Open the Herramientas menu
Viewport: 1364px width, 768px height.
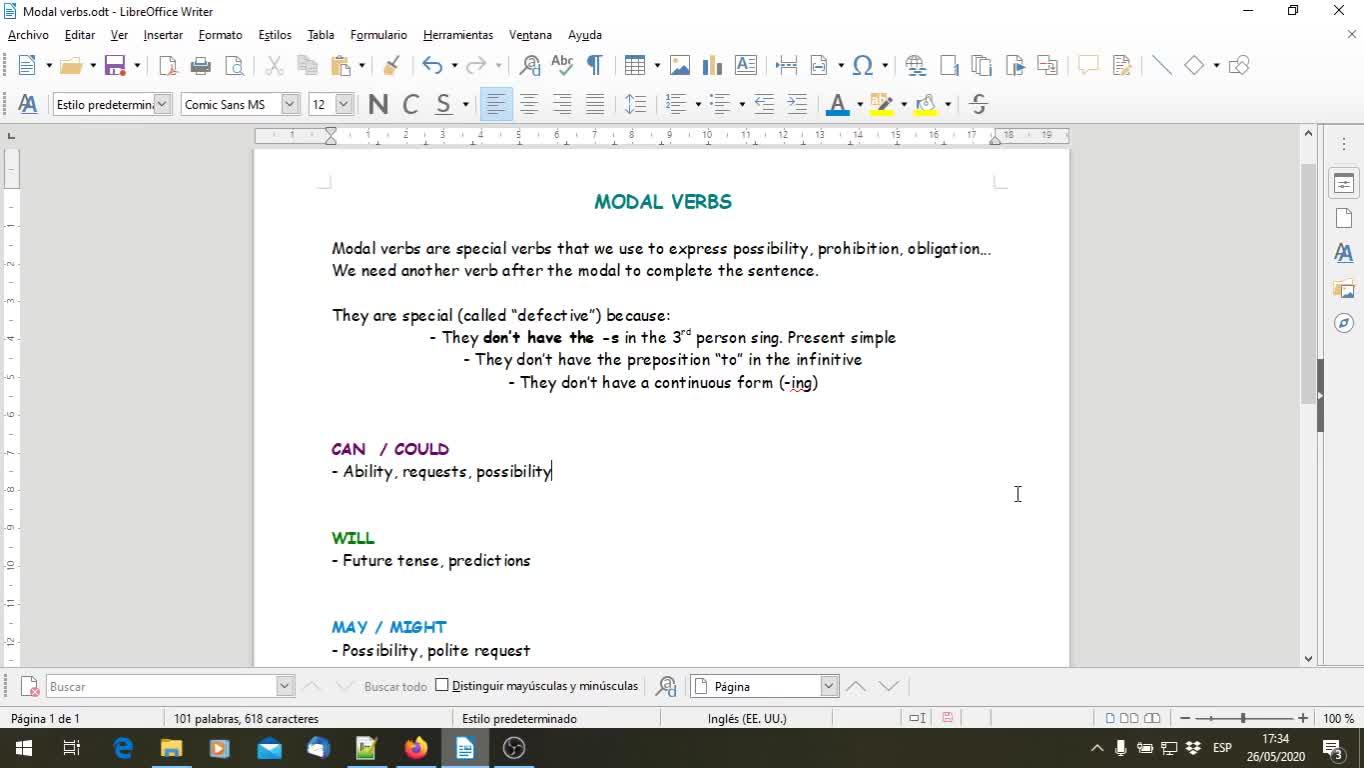pyautogui.click(x=458, y=35)
